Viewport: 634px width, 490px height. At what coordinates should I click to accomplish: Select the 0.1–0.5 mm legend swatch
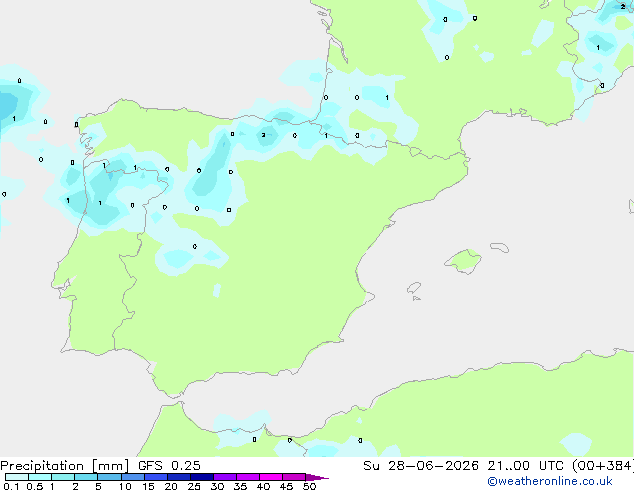[x=17, y=477]
